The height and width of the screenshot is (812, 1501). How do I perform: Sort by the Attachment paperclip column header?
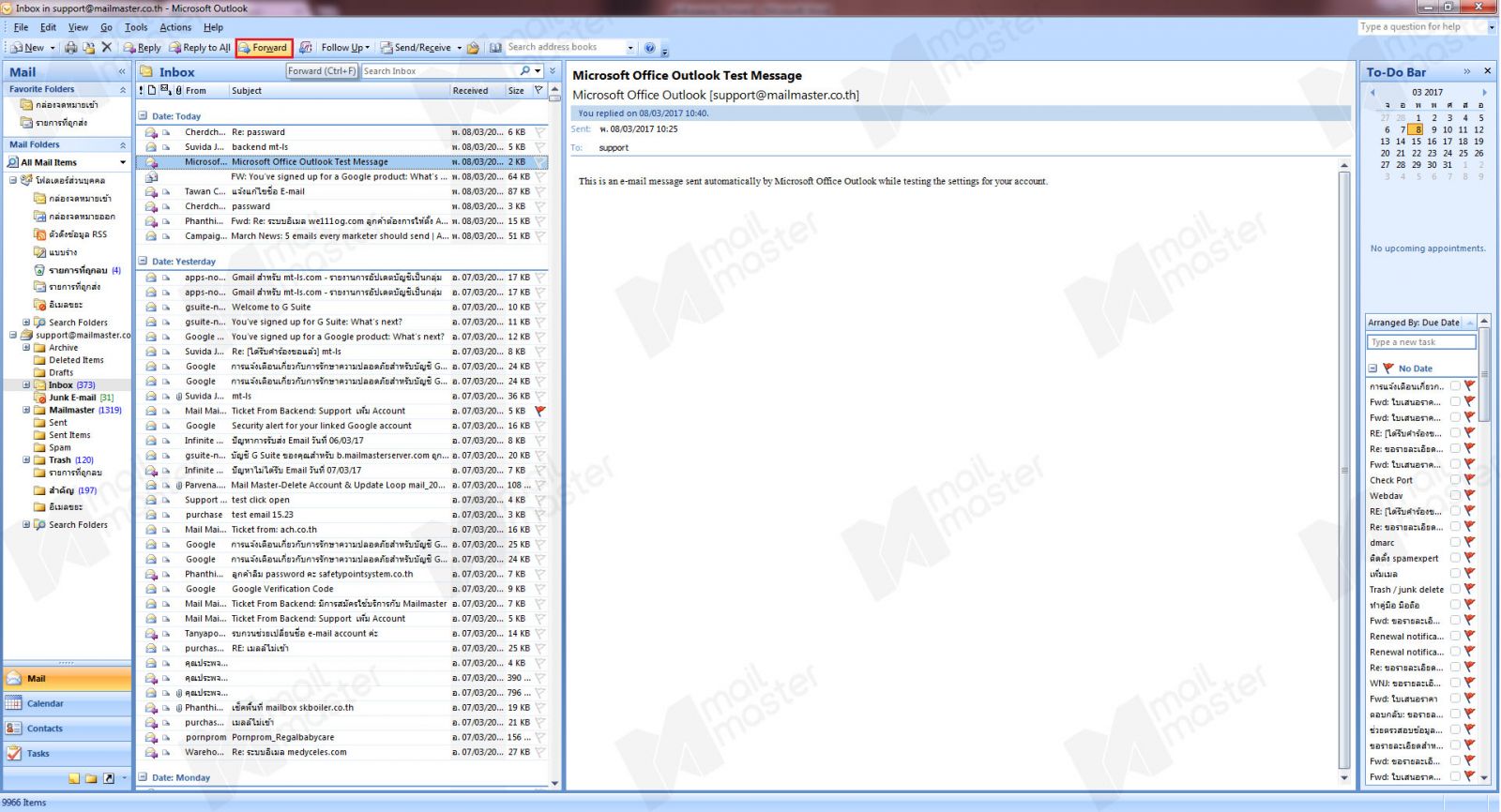click(178, 91)
